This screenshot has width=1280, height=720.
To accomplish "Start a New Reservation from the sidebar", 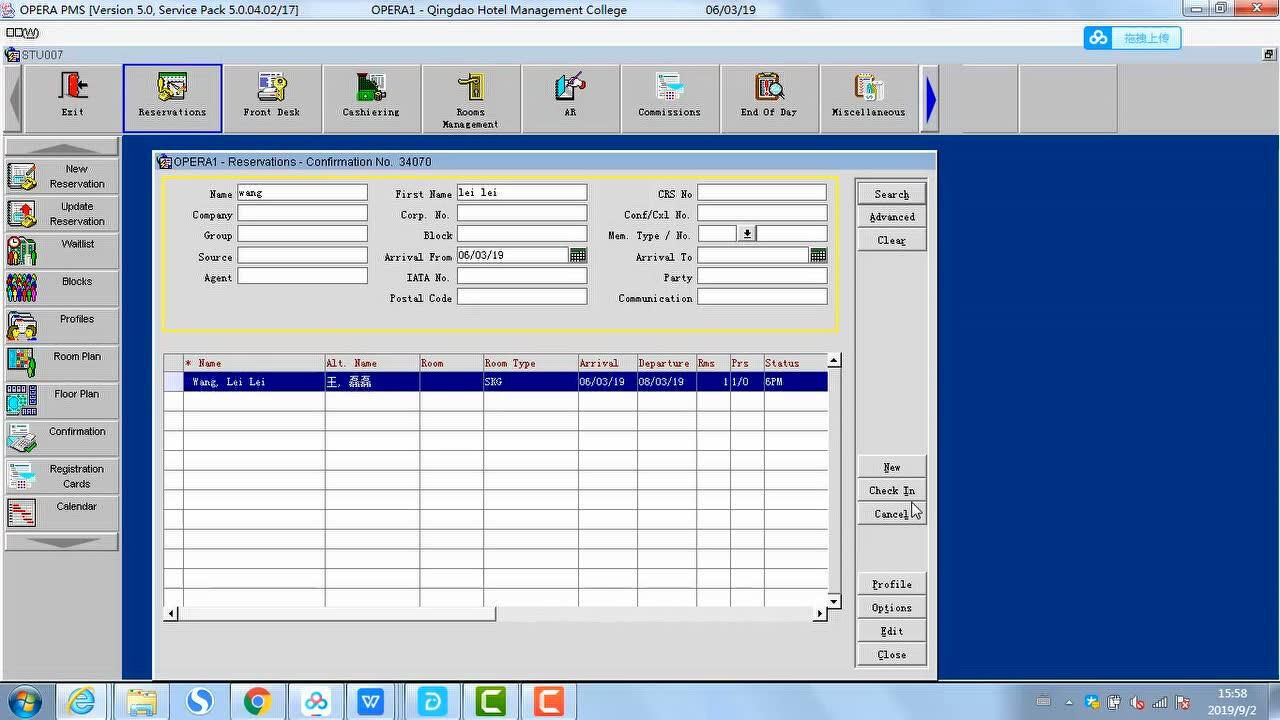I will tap(62, 177).
